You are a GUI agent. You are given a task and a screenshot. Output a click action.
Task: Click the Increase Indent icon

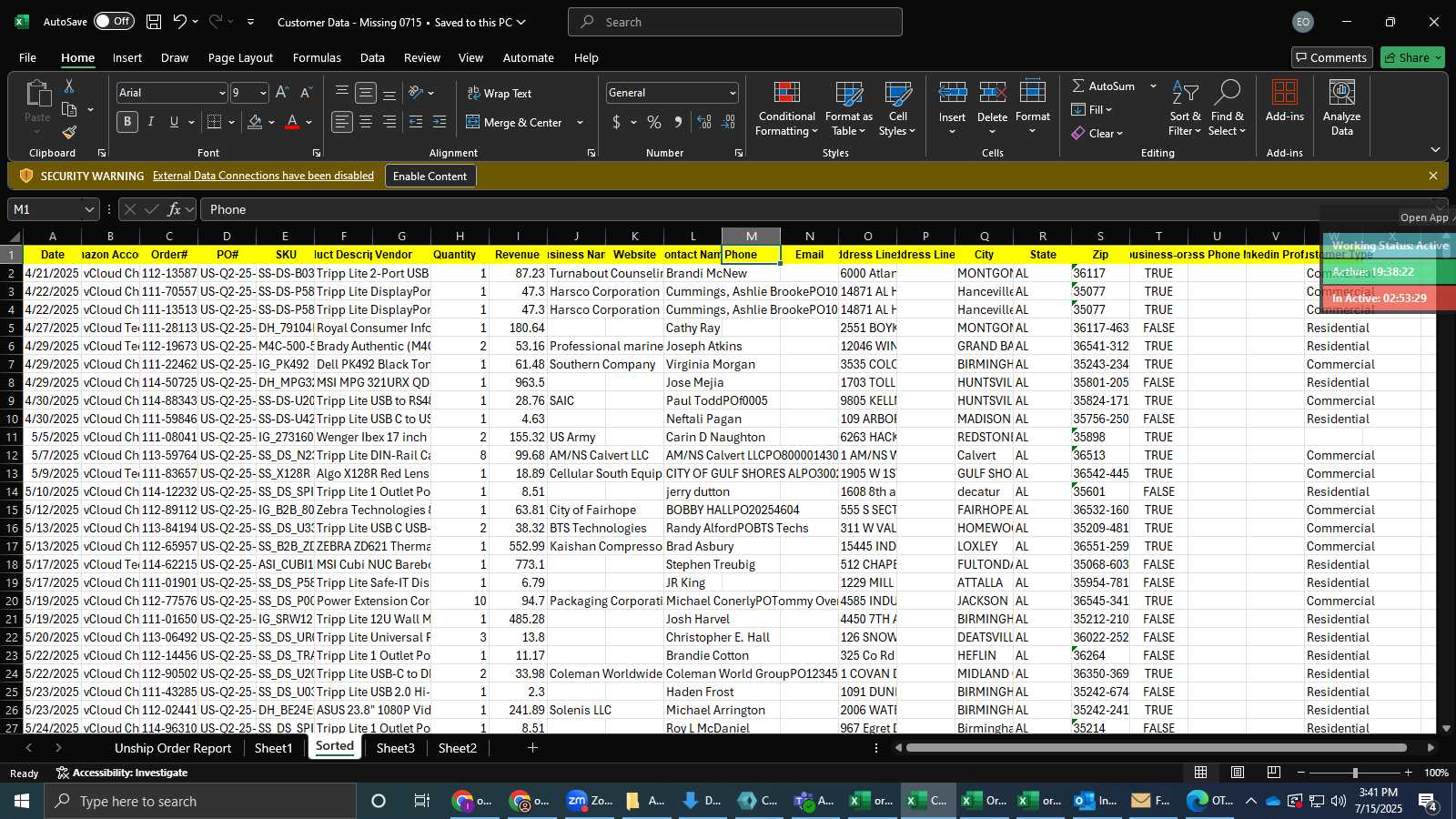(x=440, y=122)
